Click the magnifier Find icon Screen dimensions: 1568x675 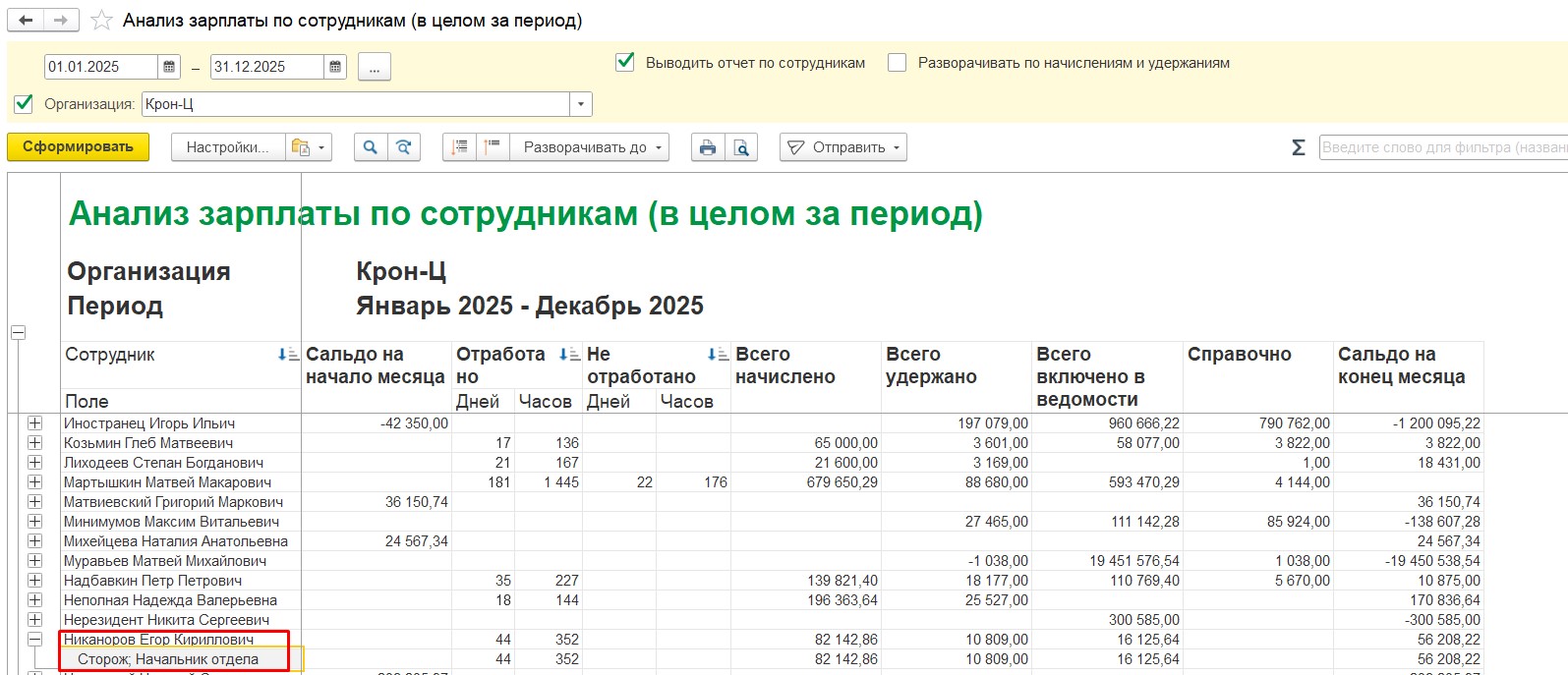[371, 147]
